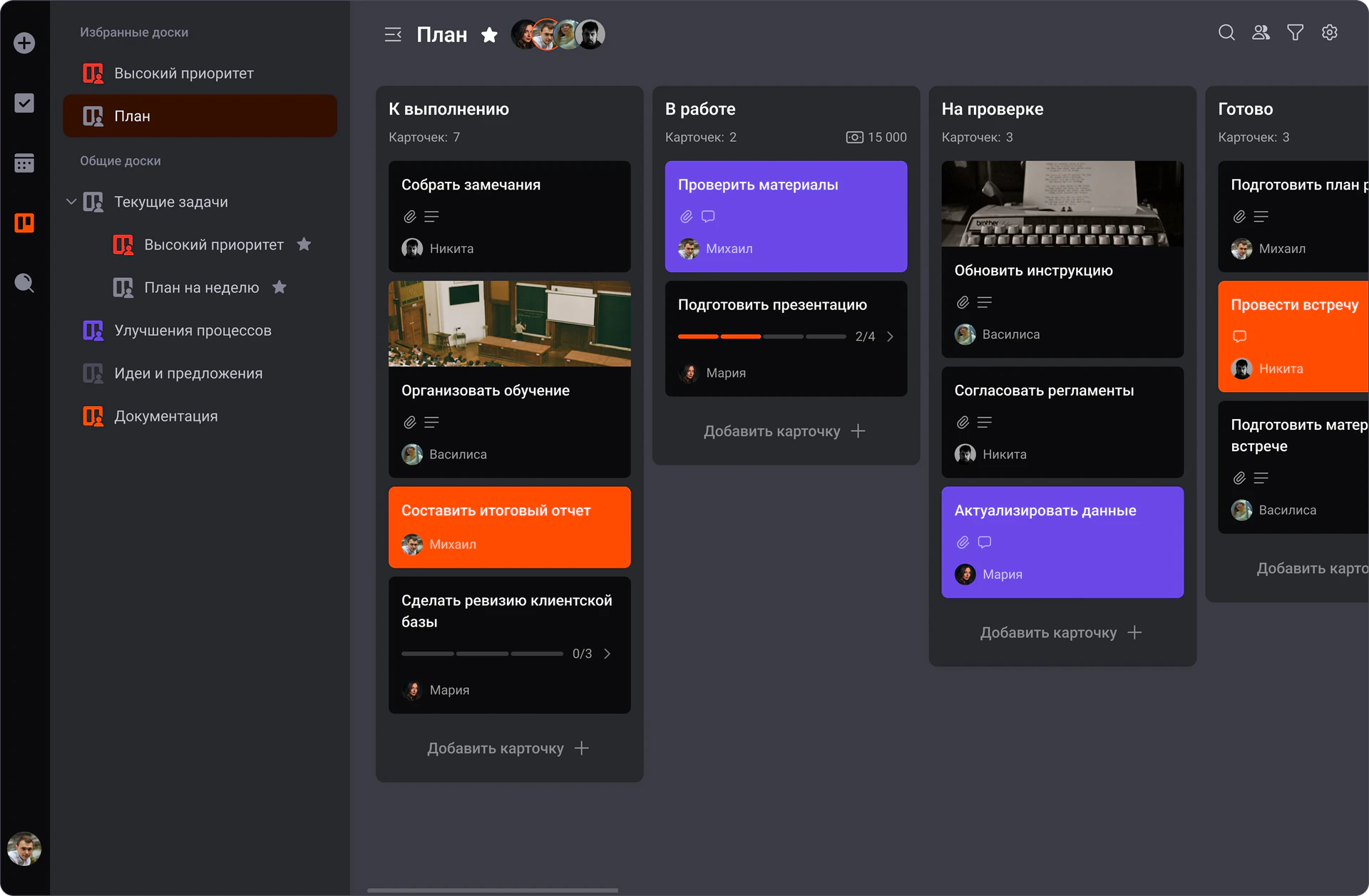
Task: Open the tasks checkmark icon in left rail
Action: click(24, 103)
